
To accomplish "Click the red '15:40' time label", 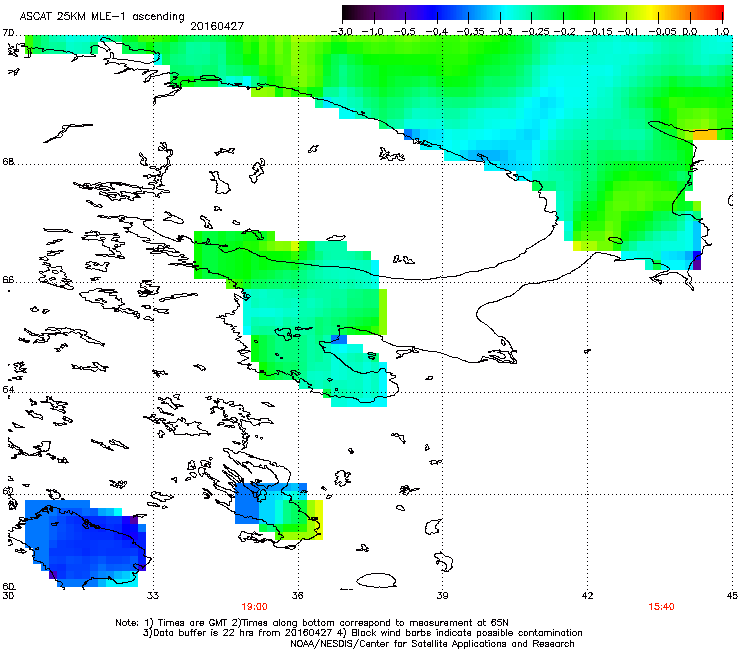I will click(661, 607).
